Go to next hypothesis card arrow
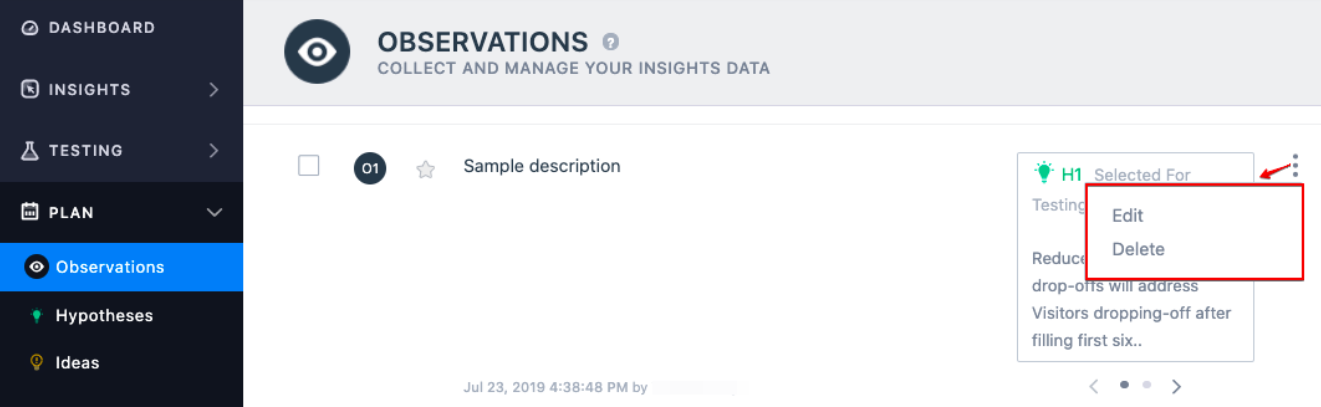Image resolution: width=1321 pixels, height=407 pixels. 1177,386
